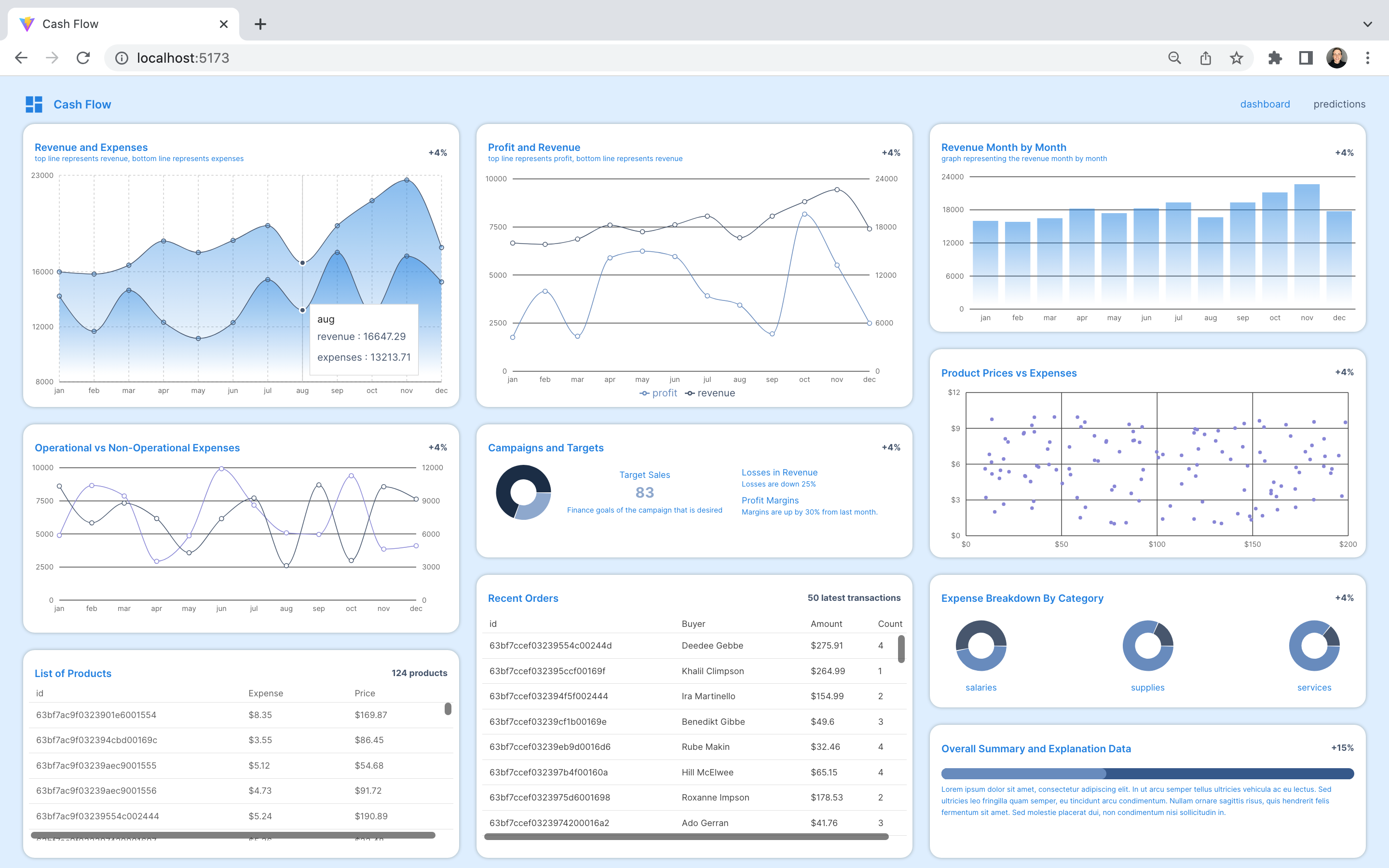Click the Product Prices vs Expenses title
The height and width of the screenshot is (868, 1389).
click(1008, 373)
